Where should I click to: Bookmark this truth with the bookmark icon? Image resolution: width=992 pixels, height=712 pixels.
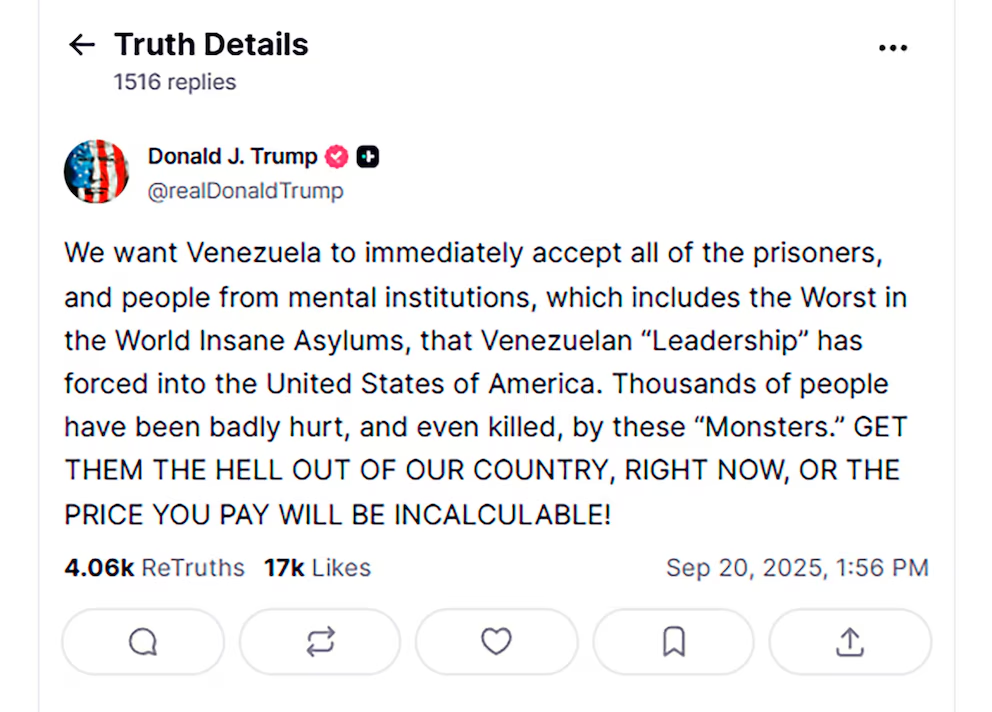pyautogui.click(x=673, y=641)
